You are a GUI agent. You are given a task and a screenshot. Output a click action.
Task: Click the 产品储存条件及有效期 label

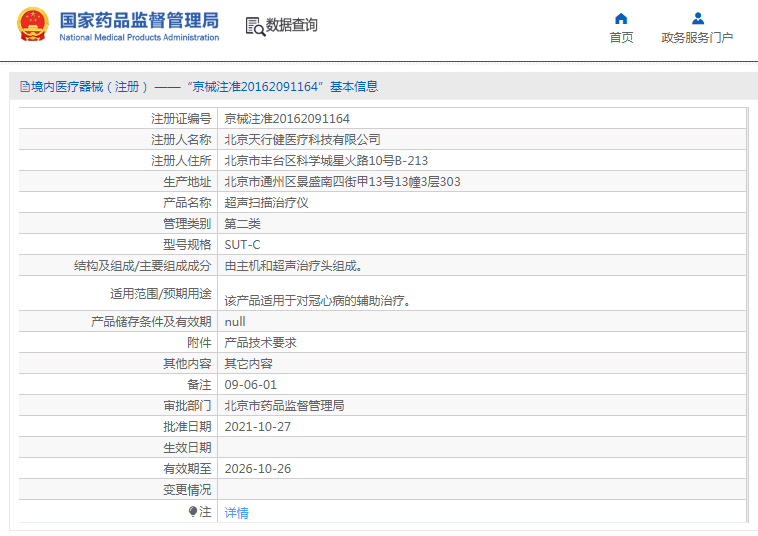(x=151, y=322)
